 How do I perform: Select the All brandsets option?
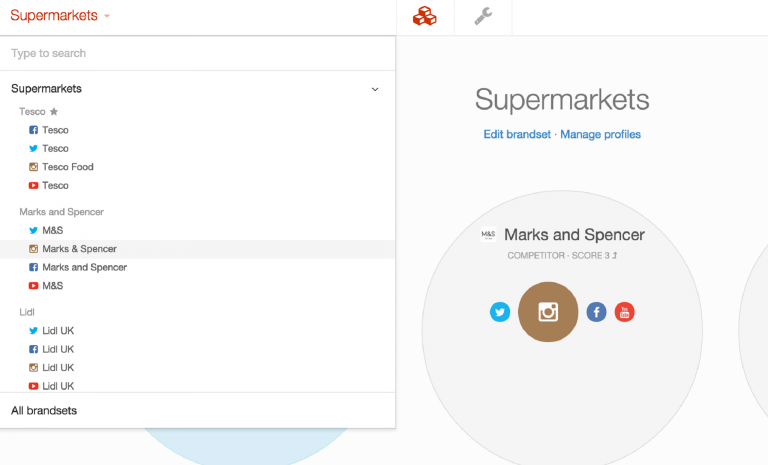tap(44, 410)
